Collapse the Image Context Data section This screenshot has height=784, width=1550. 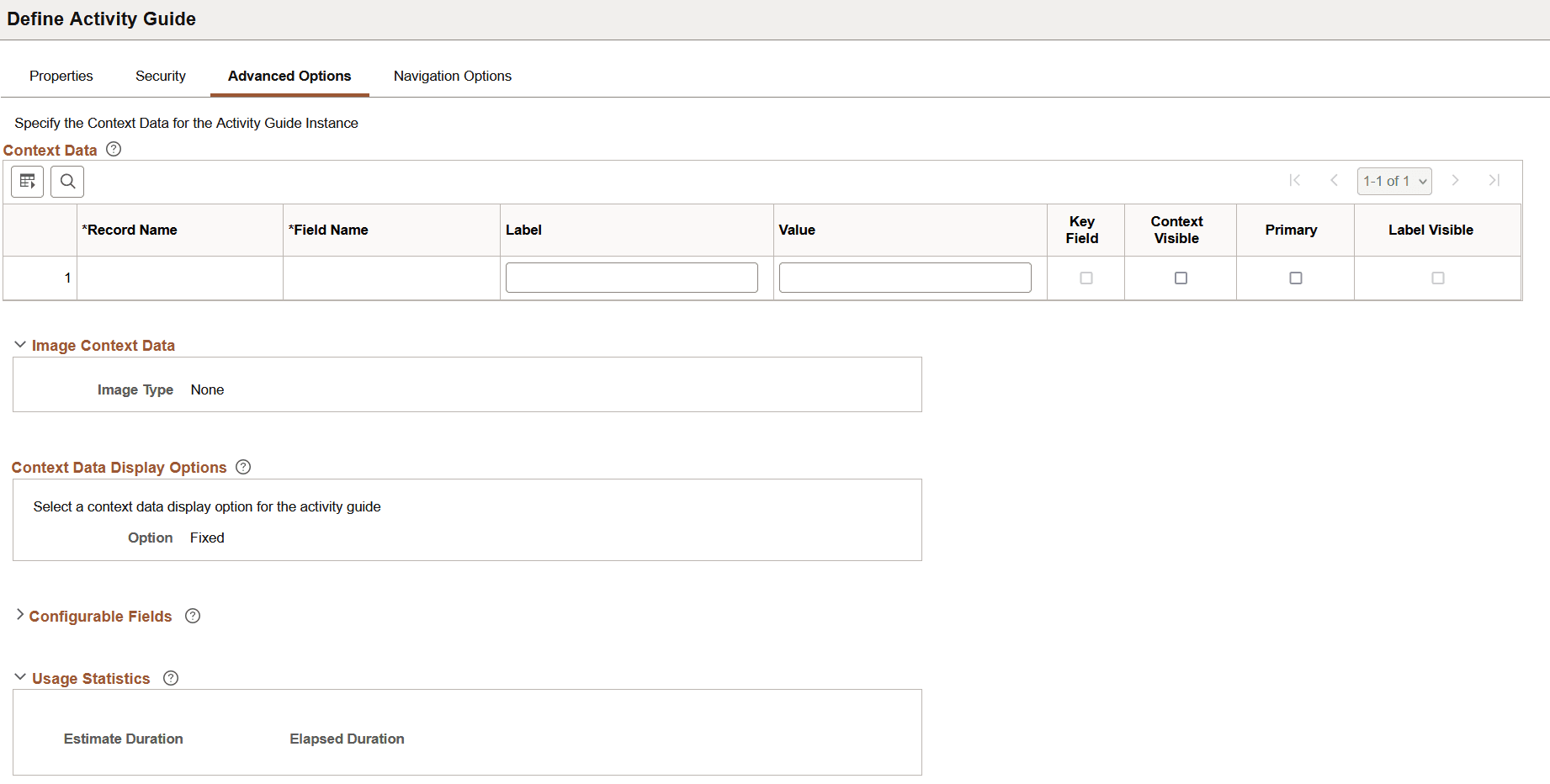pos(19,344)
